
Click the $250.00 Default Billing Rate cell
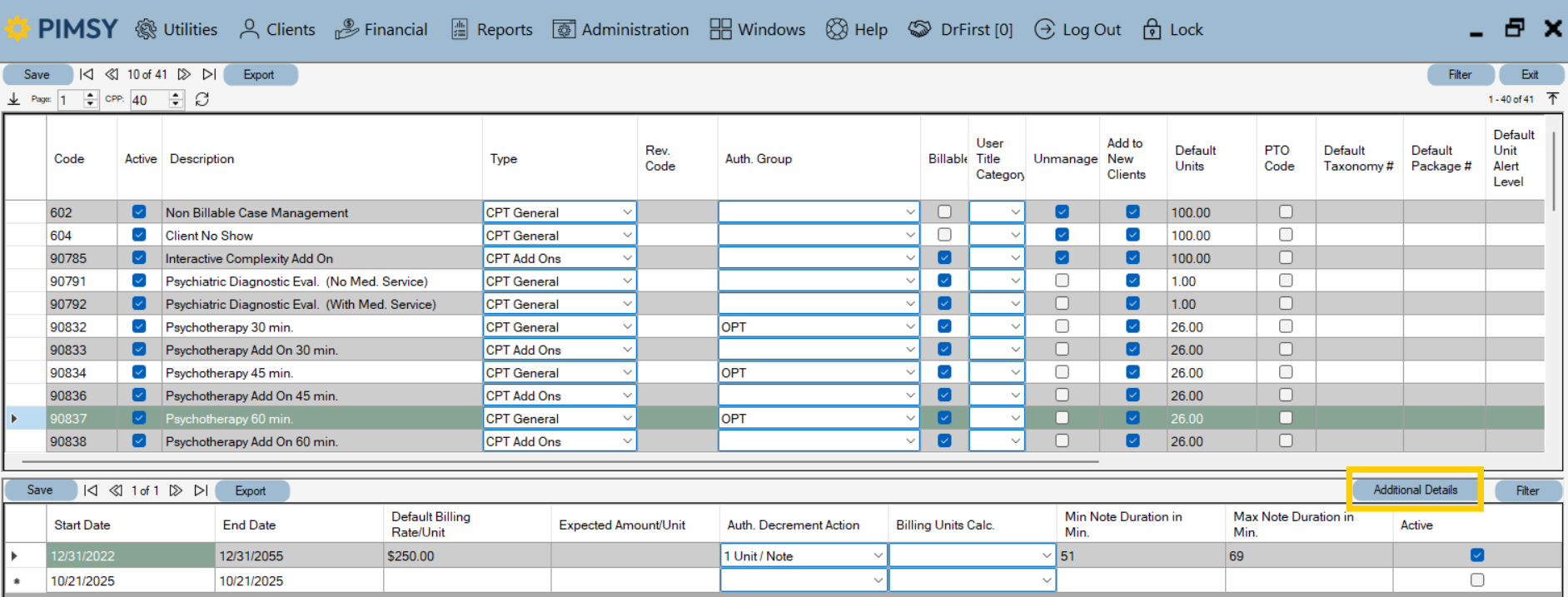pos(466,556)
